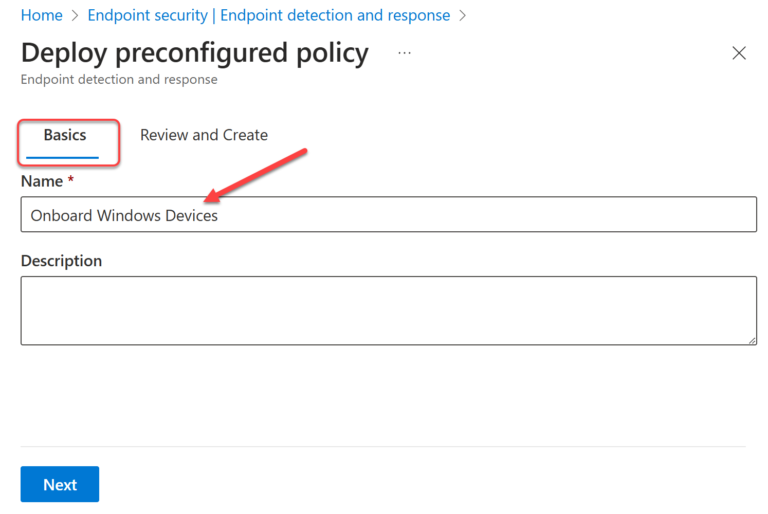Click the Endpoint detection and response subtitle
Image resolution: width=768 pixels, height=514 pixels.
pyautogui.click(x=119, y=79)
